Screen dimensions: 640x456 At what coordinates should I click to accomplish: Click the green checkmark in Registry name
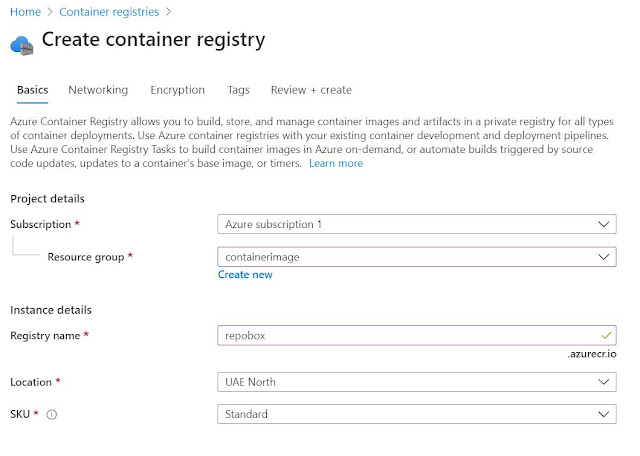click(x=606, y=335)
